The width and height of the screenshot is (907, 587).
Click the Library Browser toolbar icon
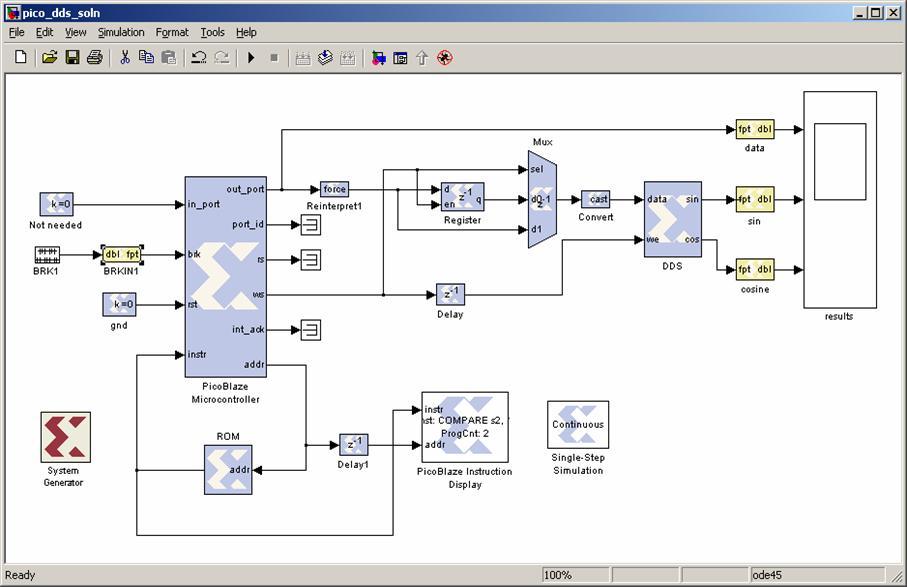pyautogui.click(x=378, y=58)
